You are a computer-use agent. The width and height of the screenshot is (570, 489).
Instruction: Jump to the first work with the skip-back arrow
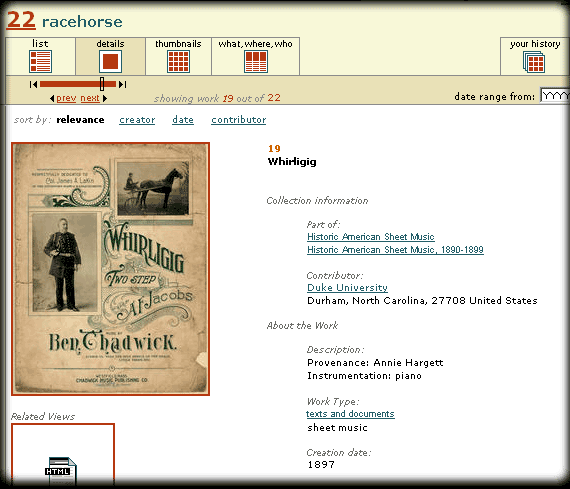coord(33,85)
